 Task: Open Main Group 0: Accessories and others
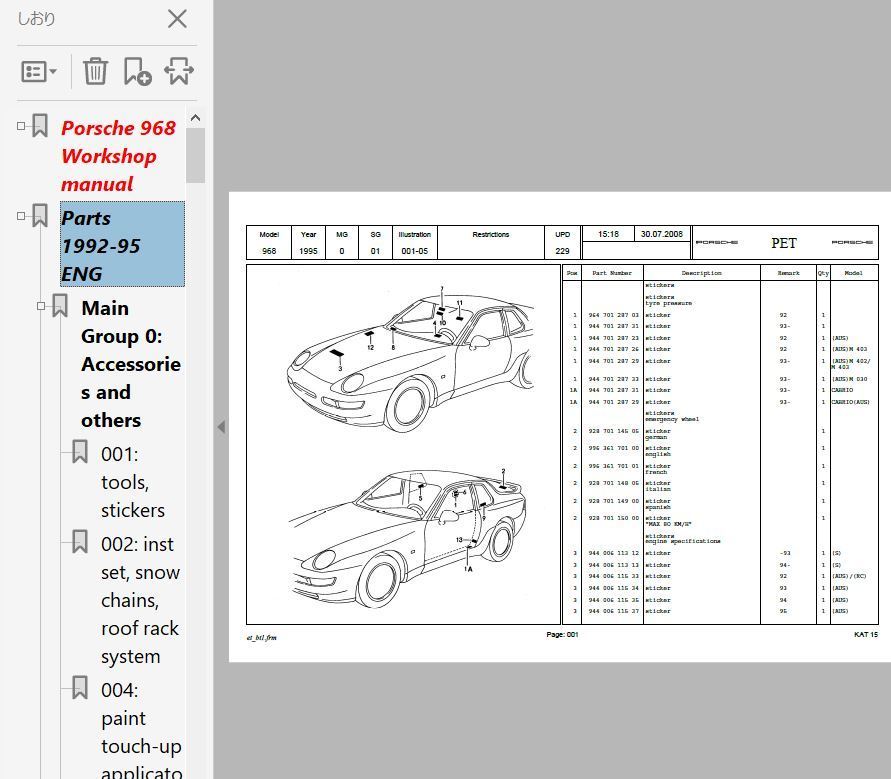pyautogui.click(x=131, y=364)
